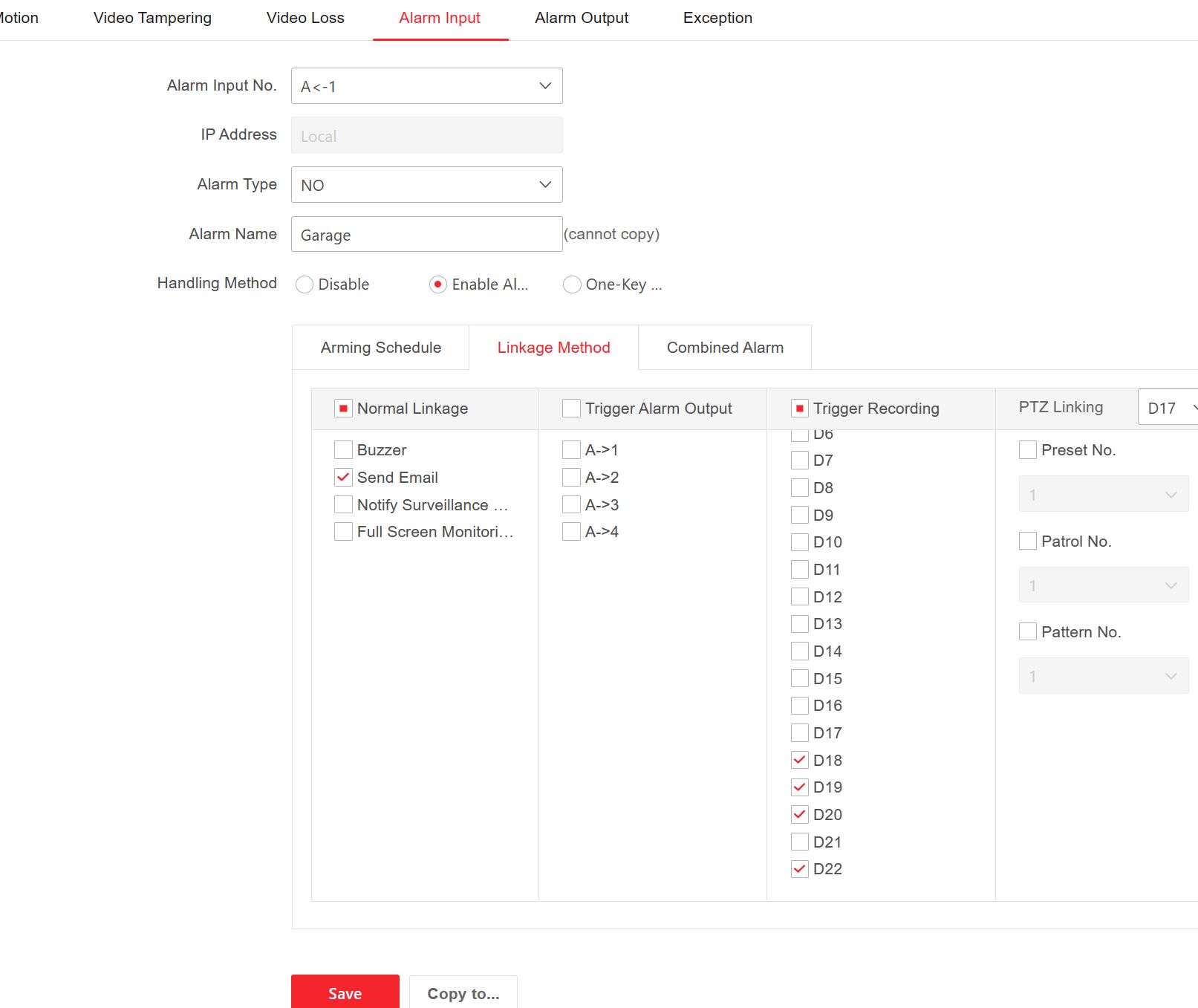Open the PTZ Linking camera dropdown
The image size is (1198, 1008).
pos(1169,408)
